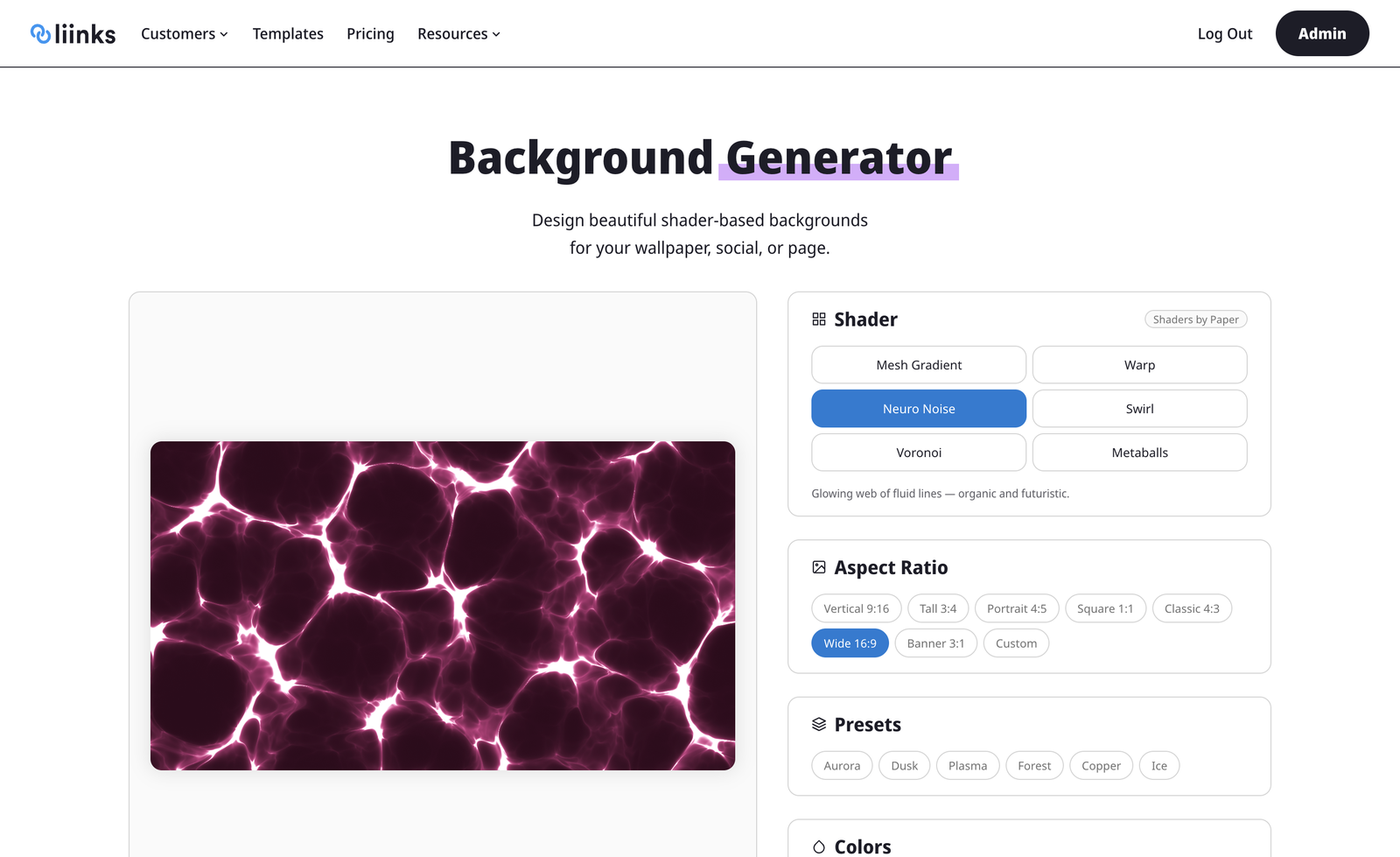
Task: Open the Pricing page
Action: 370,33
